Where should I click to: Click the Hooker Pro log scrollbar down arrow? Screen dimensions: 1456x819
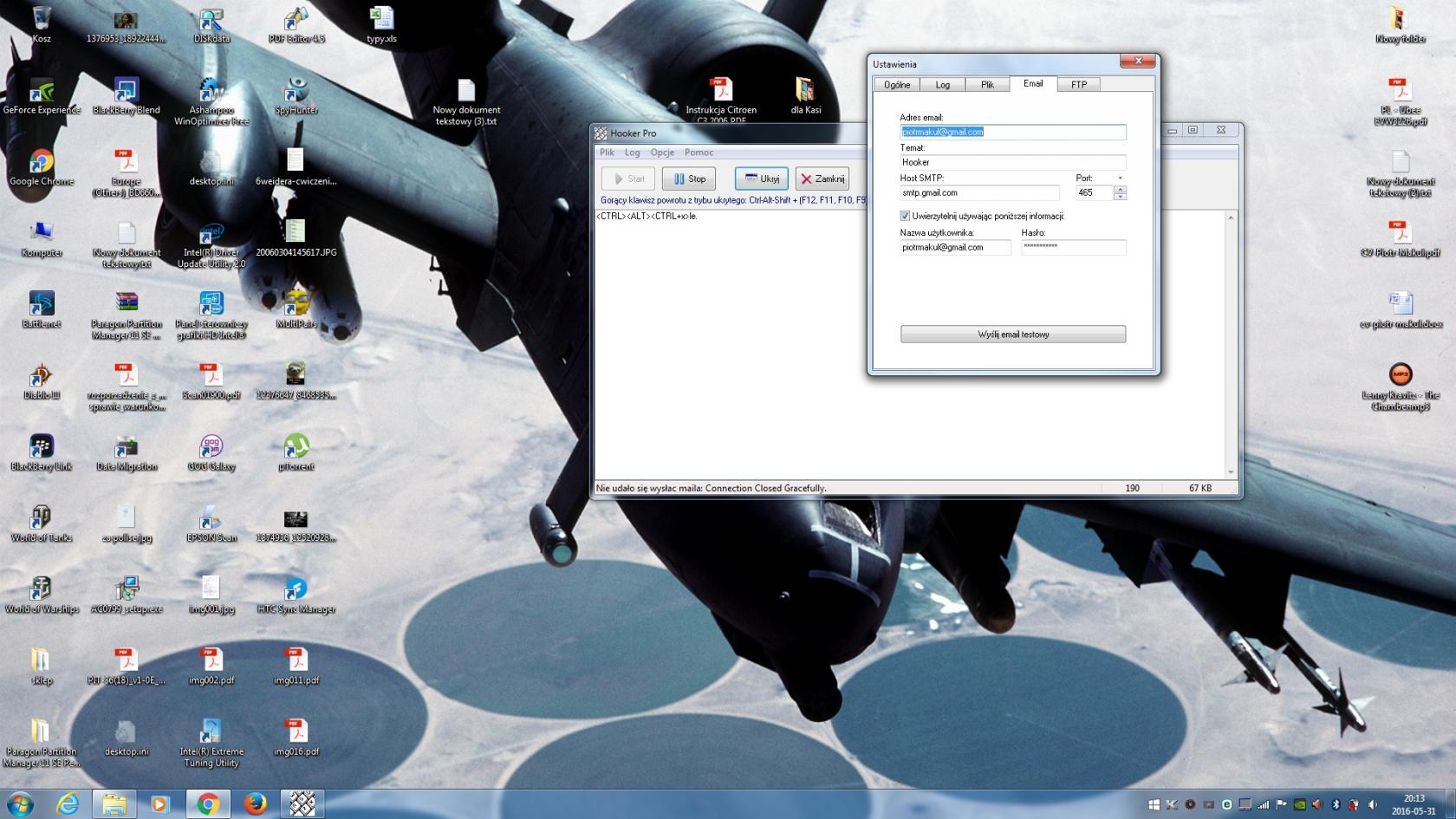point(1231,472)
